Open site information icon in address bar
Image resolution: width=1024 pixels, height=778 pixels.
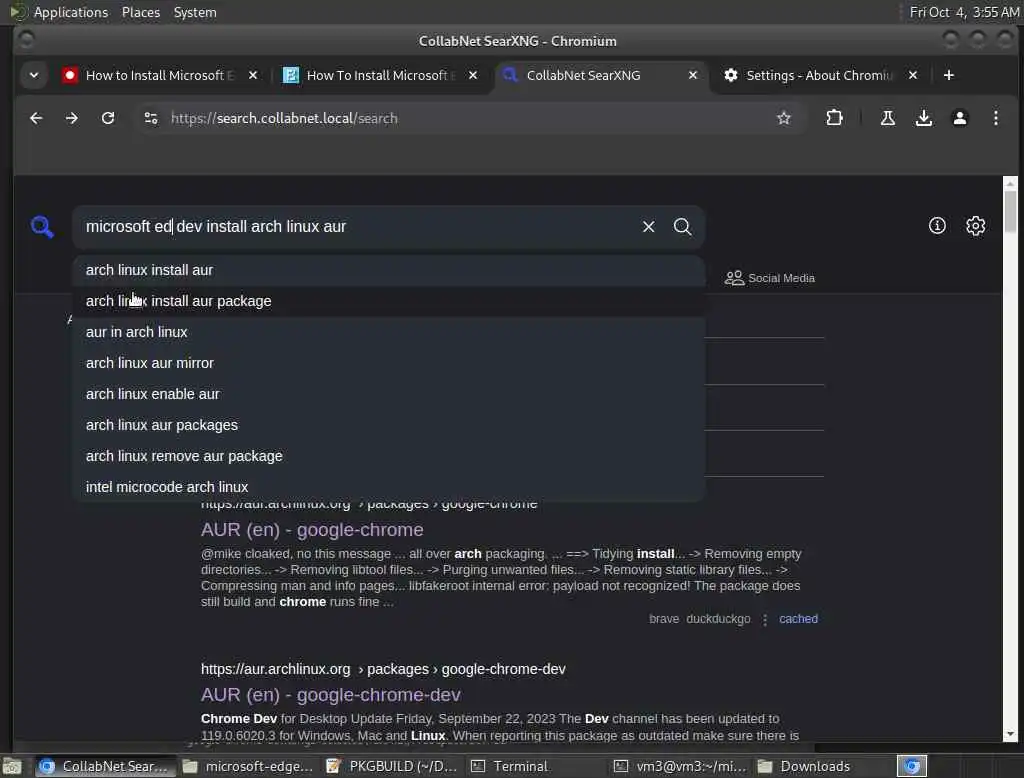pos(151,118)
